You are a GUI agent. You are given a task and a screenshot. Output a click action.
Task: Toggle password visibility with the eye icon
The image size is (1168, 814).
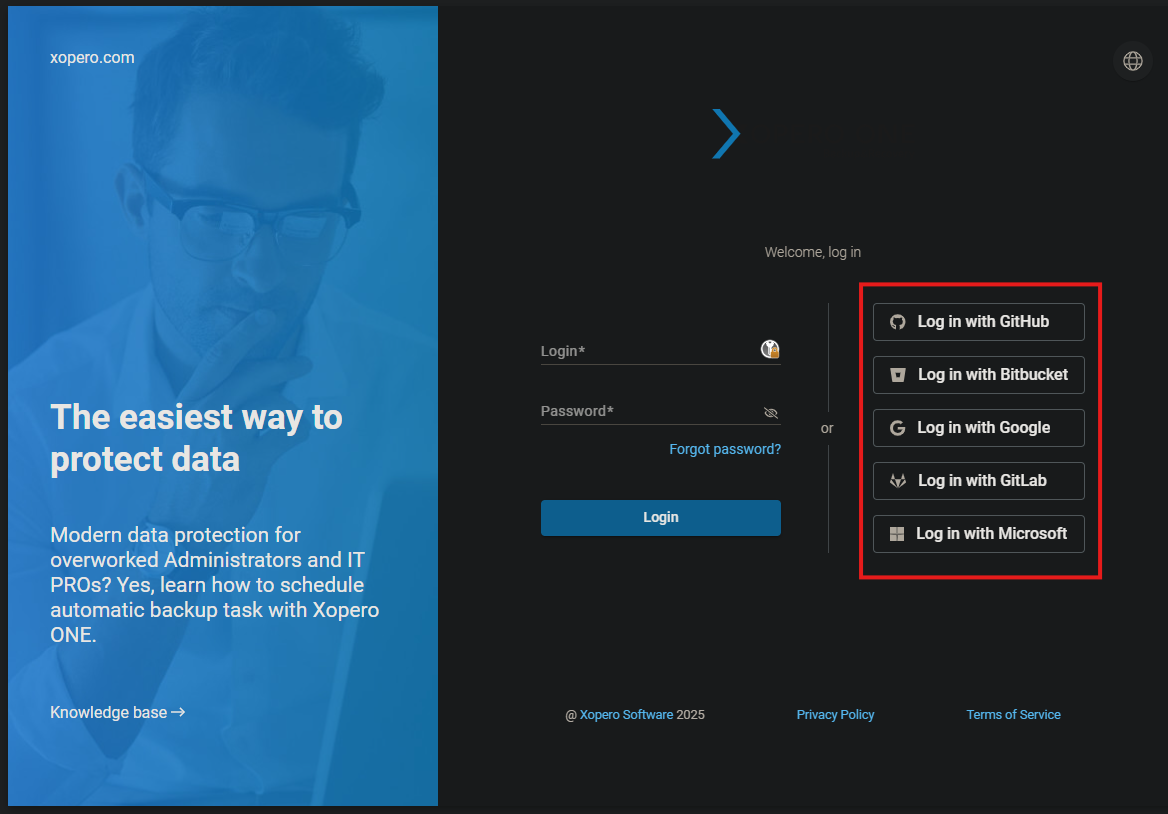coord(770,412)
